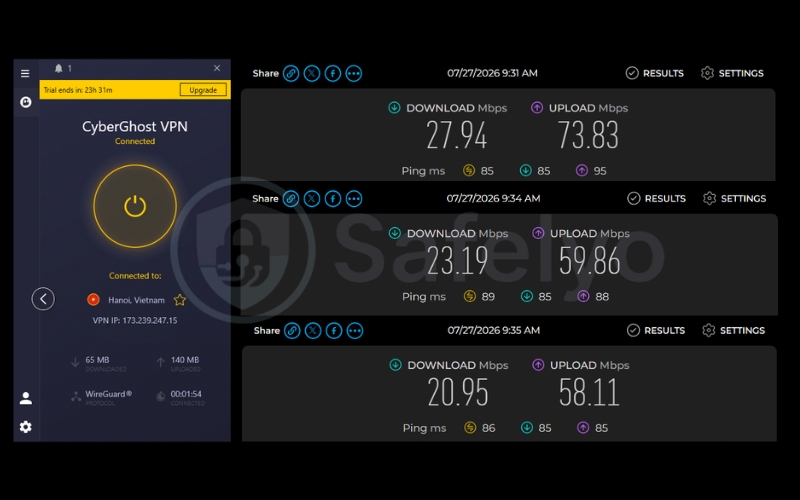
Task: Open SETTINGS in the 9:35 AM row
Action: click(x=733, y=331)
